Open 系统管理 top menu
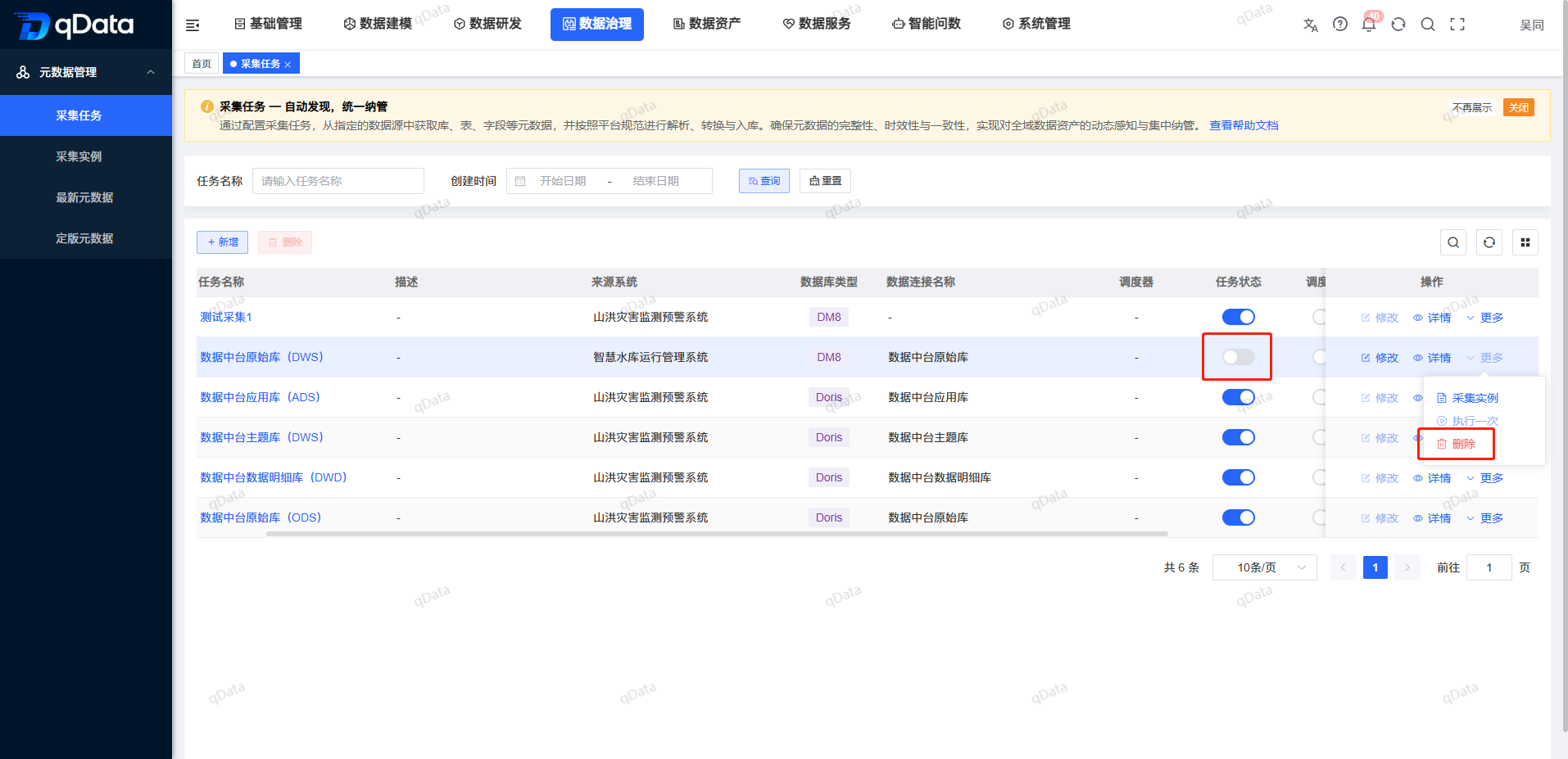 [1036, 24]
